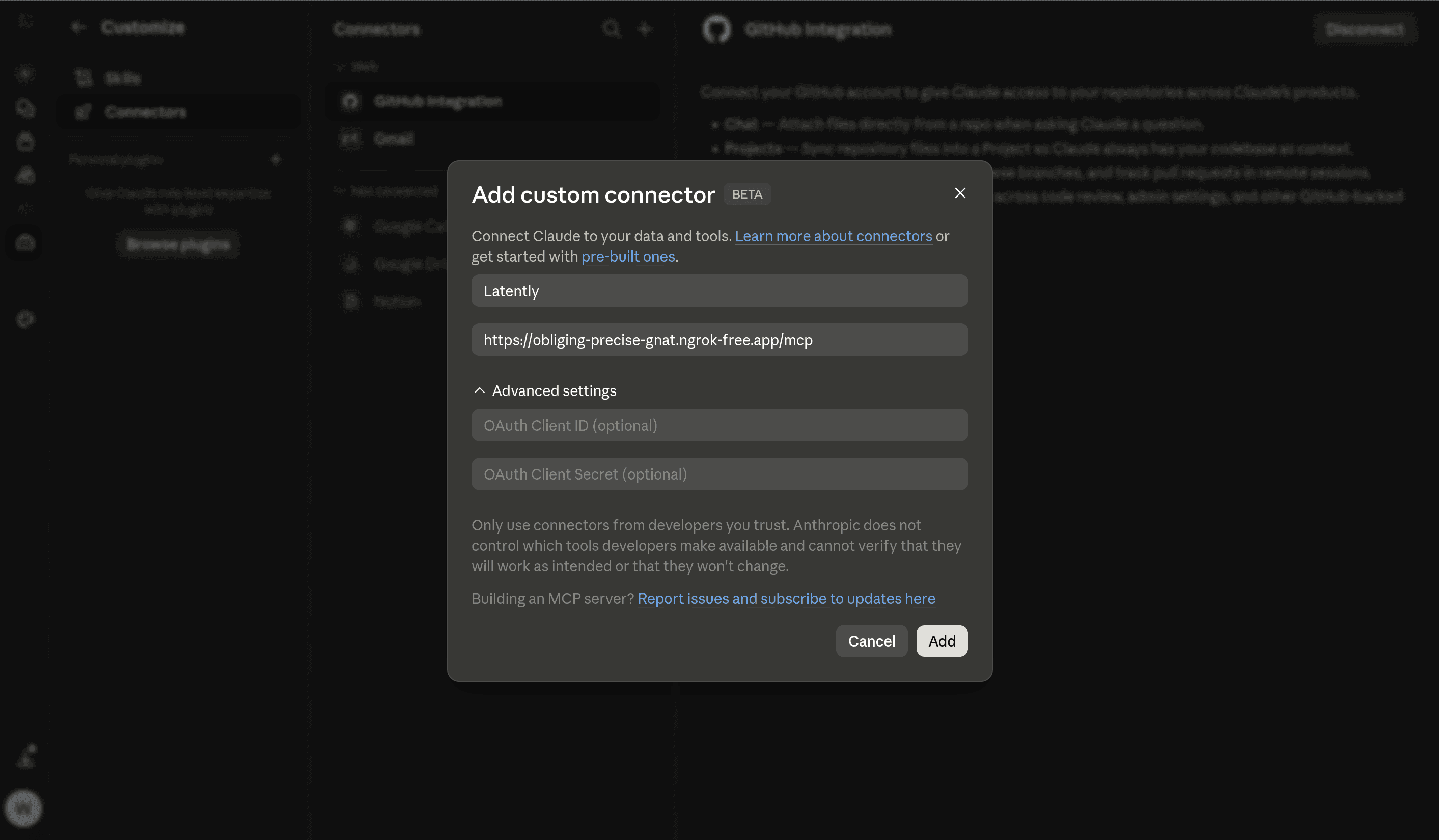The image size is (1439, 840).
Task: Click the MCP server URL field
Action: pyautogui.click(x=719, y=340)
